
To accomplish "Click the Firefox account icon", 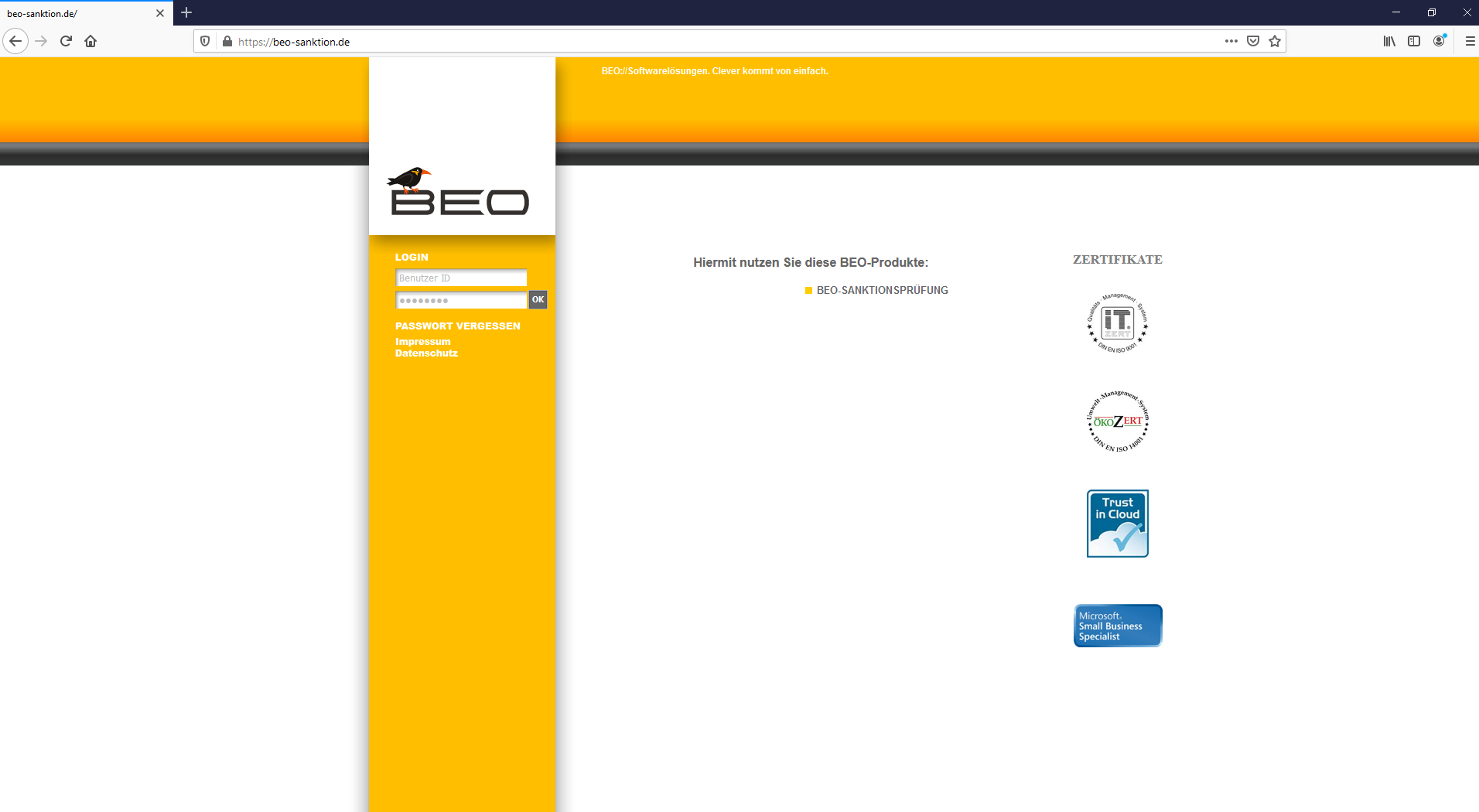I will coord(1440,41).
